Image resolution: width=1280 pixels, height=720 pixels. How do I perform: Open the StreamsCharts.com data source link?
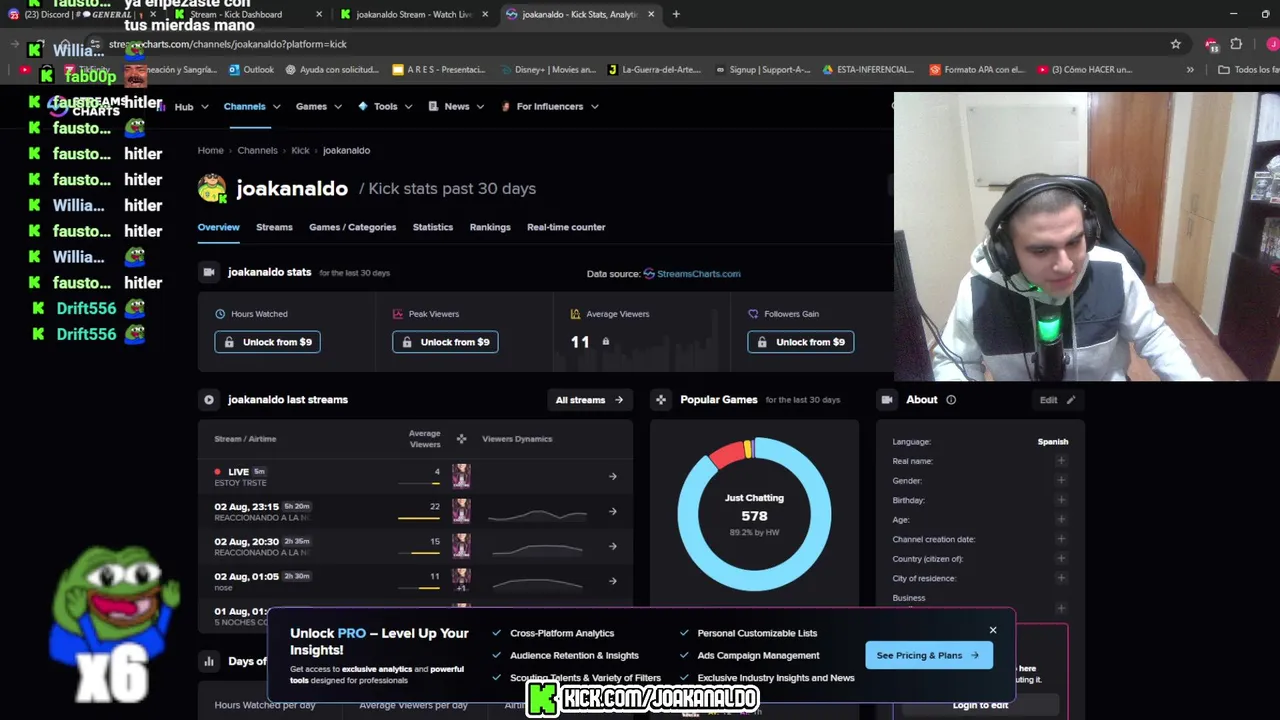point(692,273)
